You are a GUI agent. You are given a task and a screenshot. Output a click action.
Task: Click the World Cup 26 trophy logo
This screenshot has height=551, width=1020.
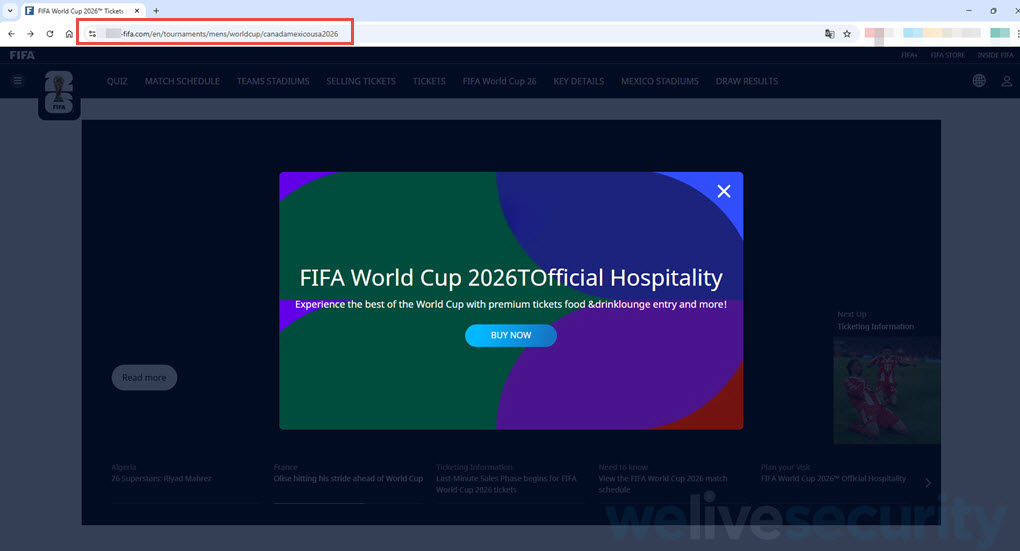tap(59, 92)
